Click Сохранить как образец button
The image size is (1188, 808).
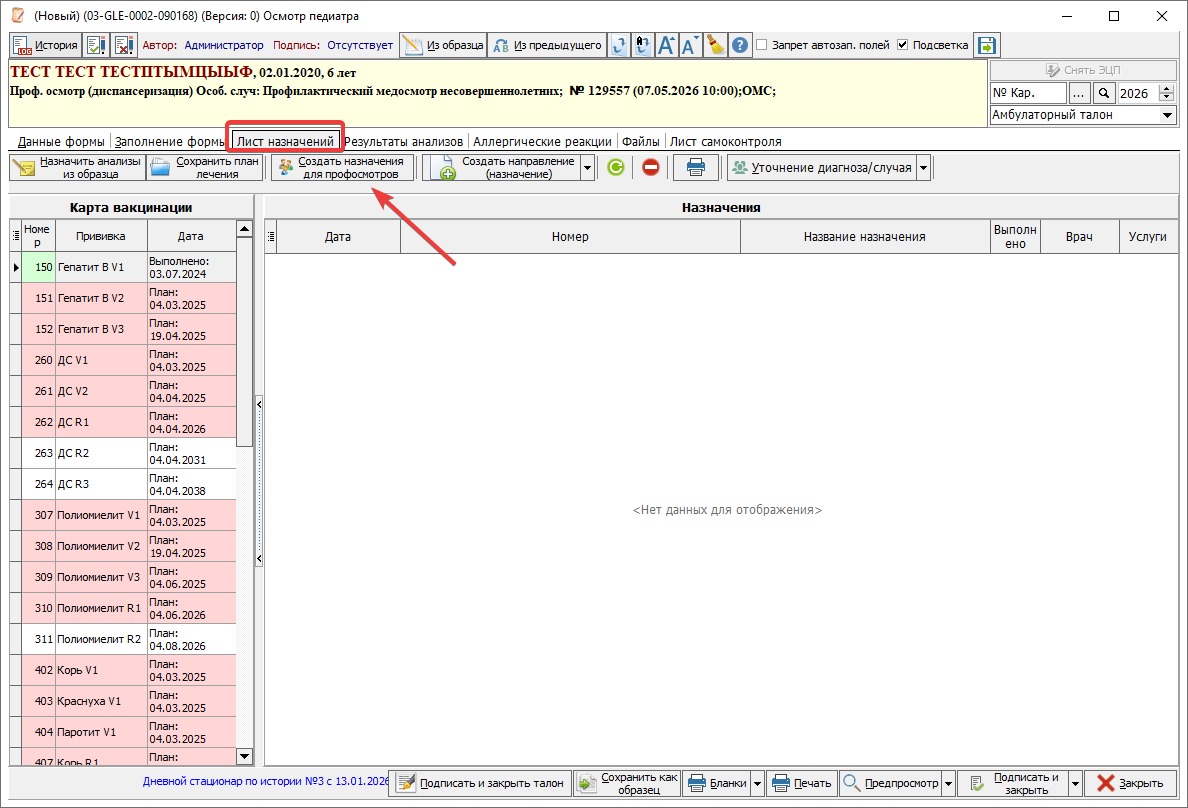tap(627, 783)
